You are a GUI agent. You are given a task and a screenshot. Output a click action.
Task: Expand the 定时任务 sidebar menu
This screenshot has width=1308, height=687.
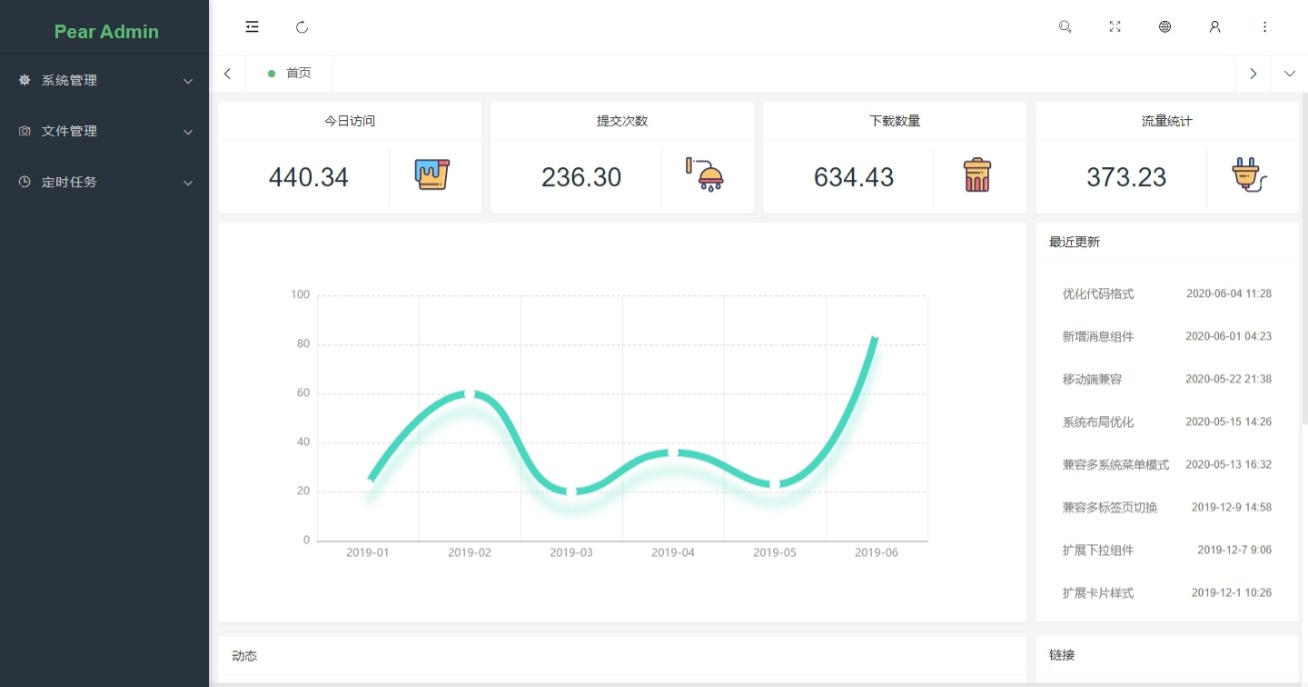pyautogui.click(x=105, y=182)
